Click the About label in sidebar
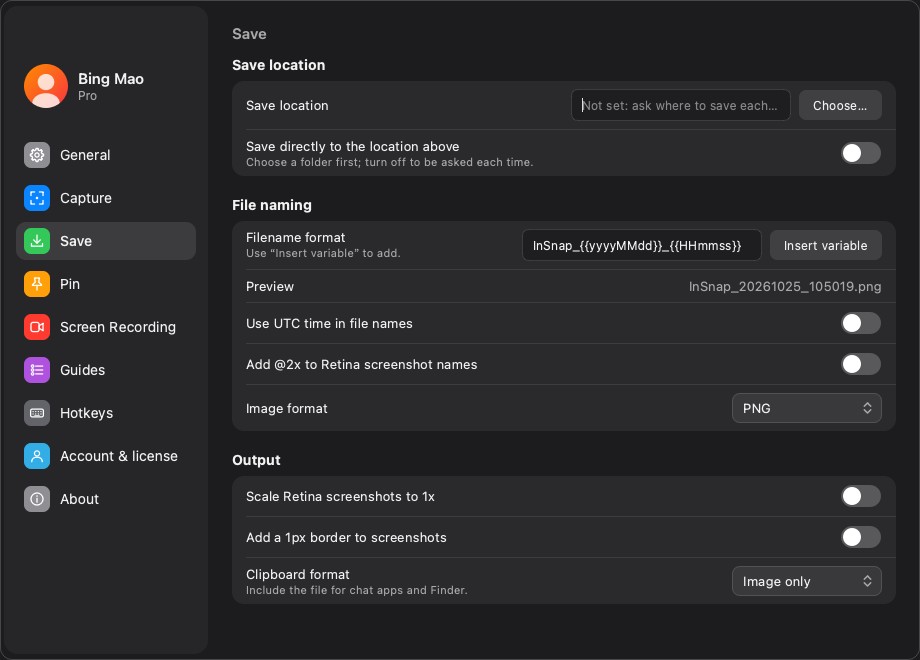The height and width of the screenshot is (660, 920). (80, 499)
